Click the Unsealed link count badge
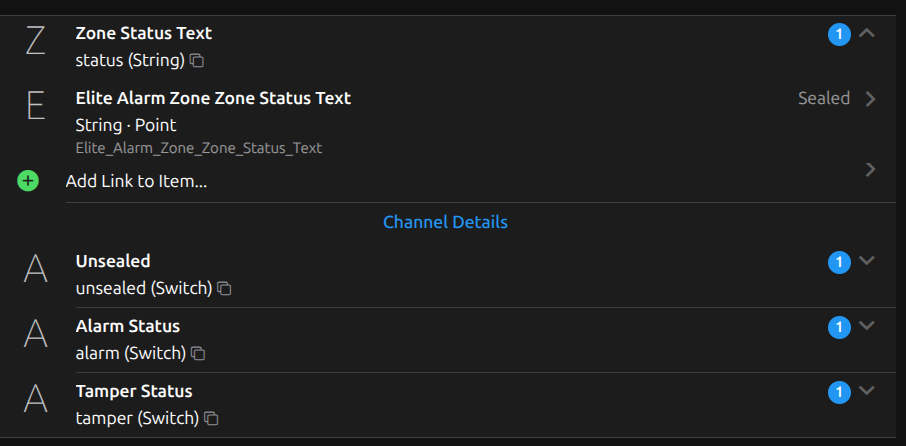Viewport: 906px width, 446px height. pyautogui.click(x=839, y=262)
